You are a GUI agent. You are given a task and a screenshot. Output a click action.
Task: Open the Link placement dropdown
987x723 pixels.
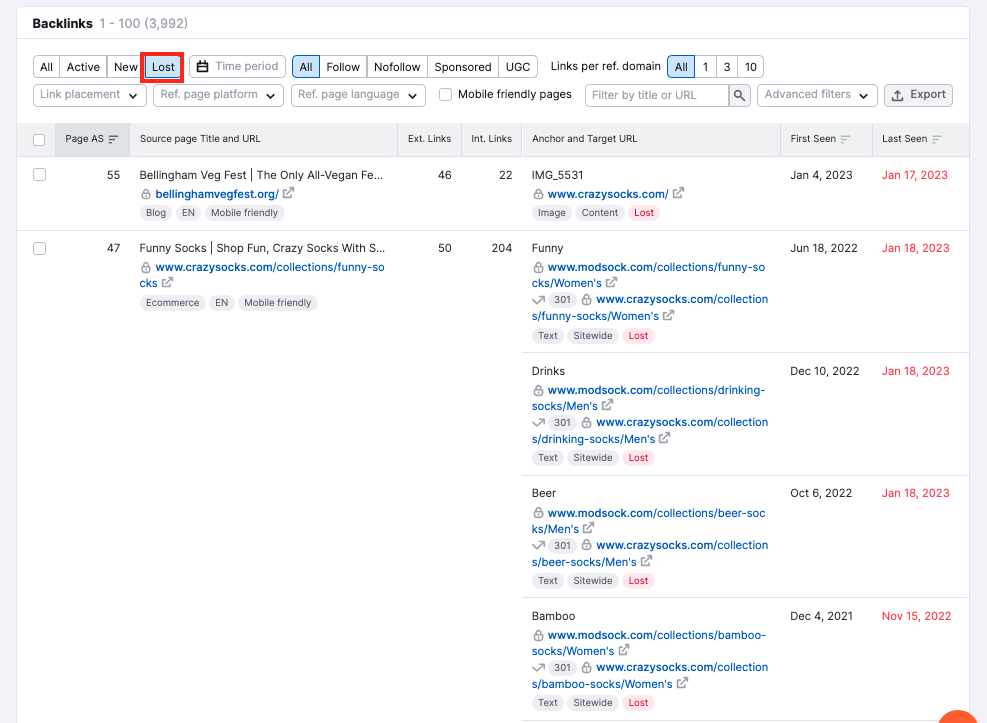coord(89,95)
